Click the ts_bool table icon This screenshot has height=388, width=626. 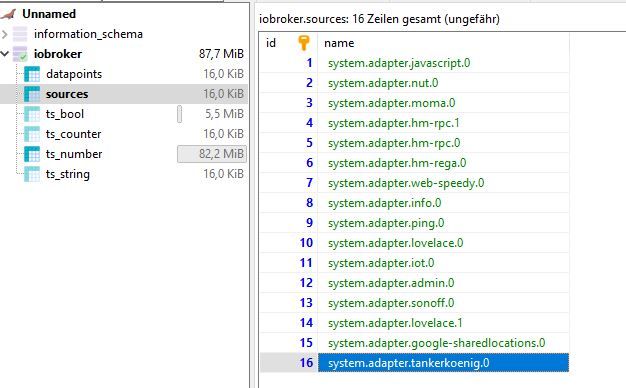pos(32,114)
